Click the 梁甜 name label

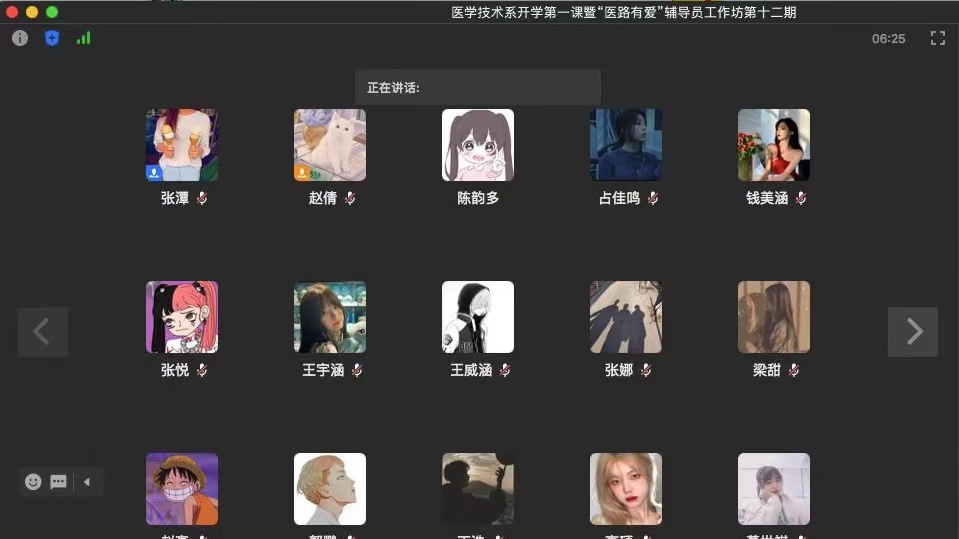[766, 370]
